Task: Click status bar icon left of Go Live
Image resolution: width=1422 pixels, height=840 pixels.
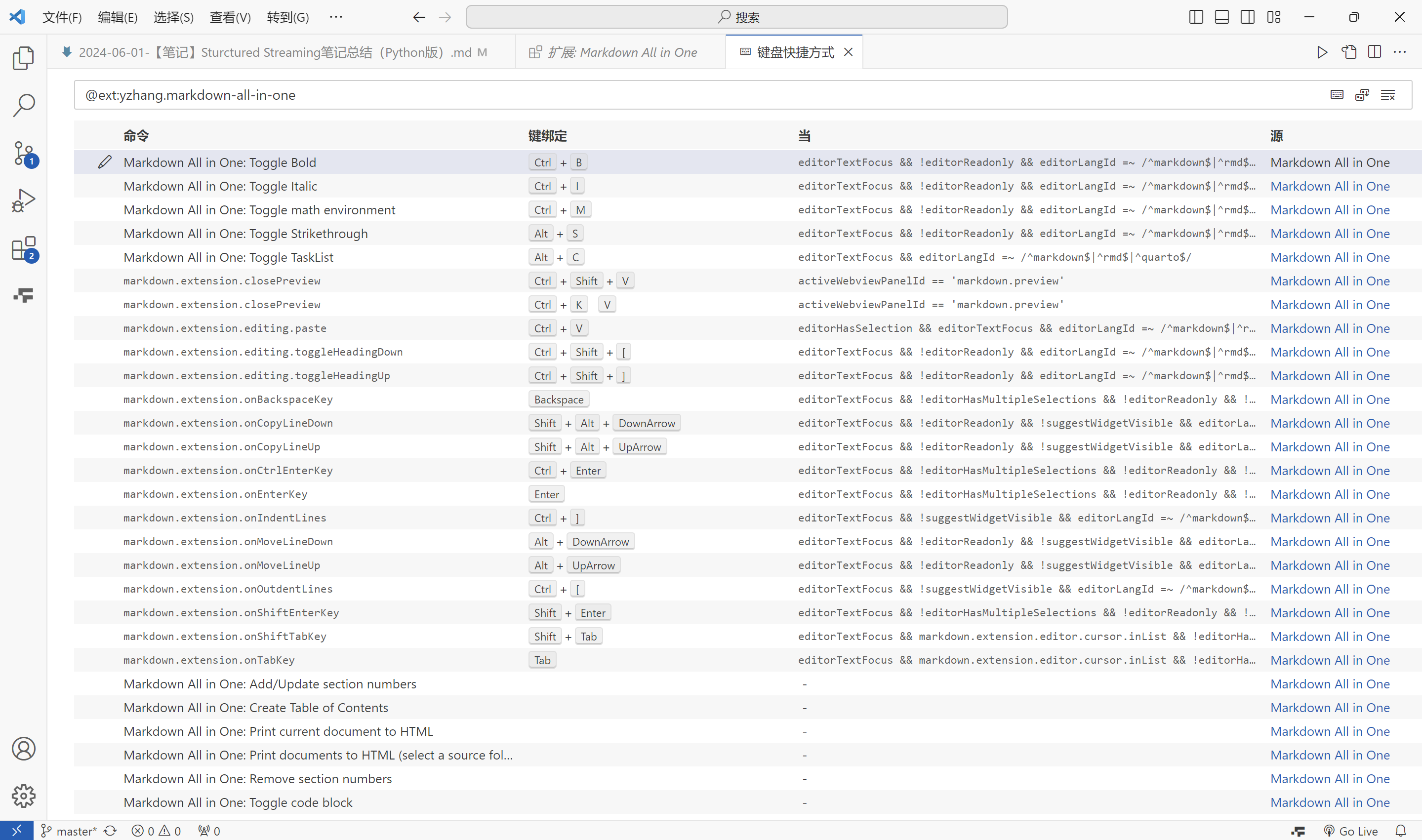Action: (x=1298, y=831)
